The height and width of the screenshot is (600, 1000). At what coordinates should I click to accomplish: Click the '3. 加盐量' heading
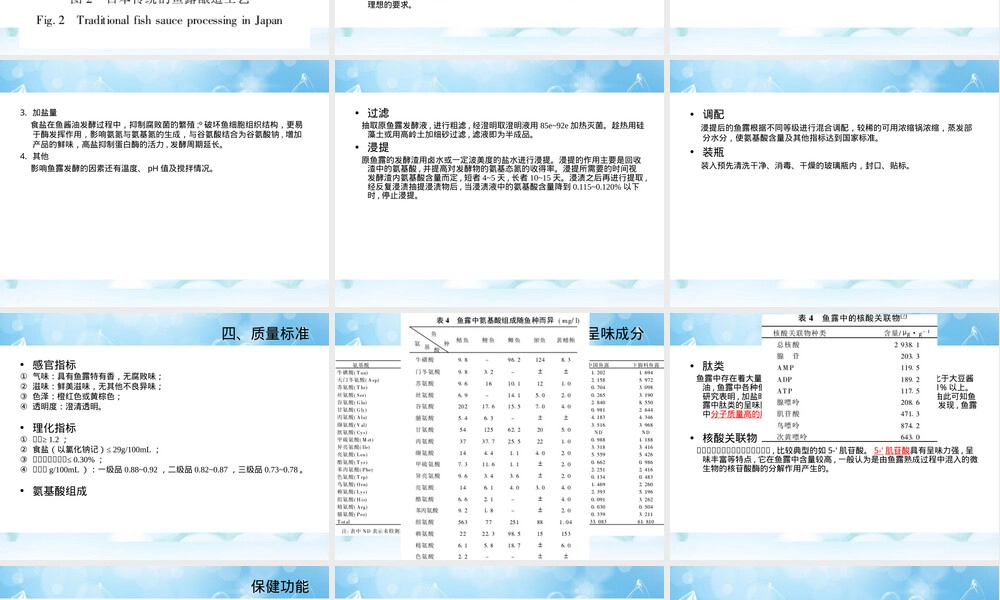click(x=38, y=113)
